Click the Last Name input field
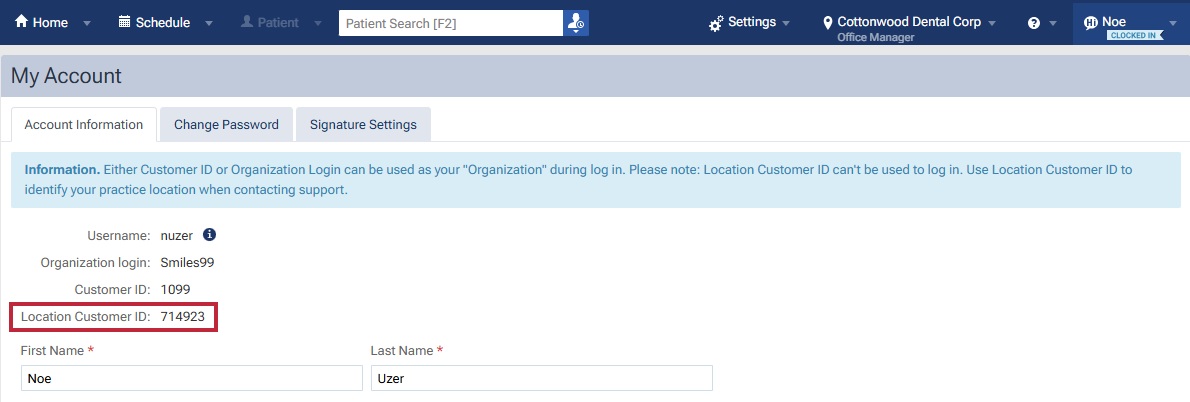 pos(541,378)
